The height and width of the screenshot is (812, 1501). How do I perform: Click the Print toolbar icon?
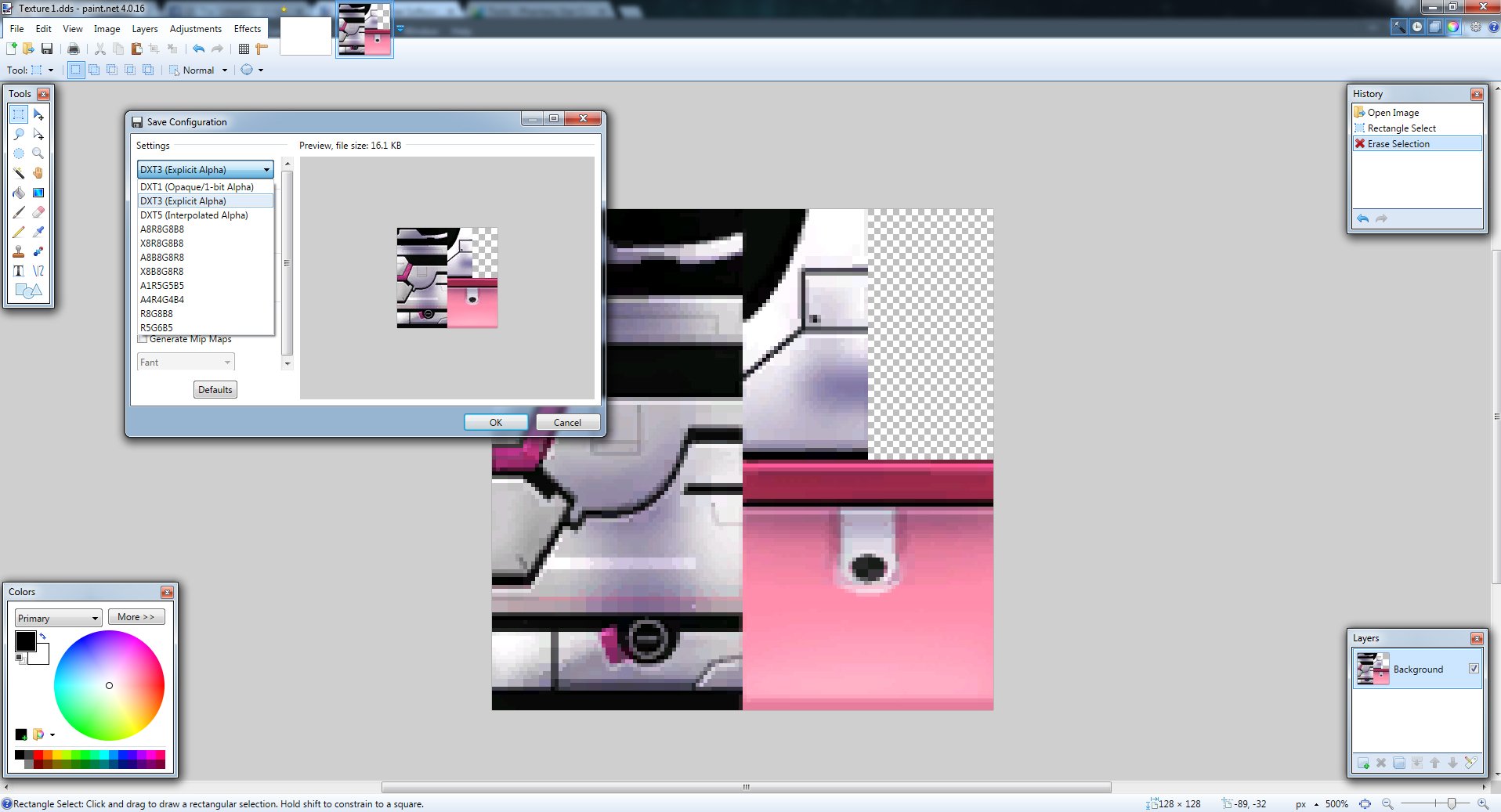(x=74, y=49)
